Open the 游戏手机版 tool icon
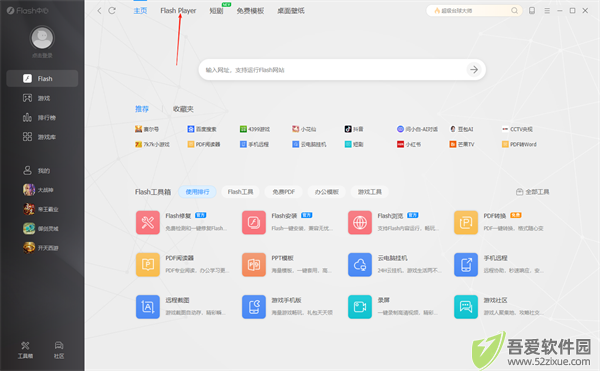Image resolution: width=600 pixels, height=371 pixels. pos(254,306)
